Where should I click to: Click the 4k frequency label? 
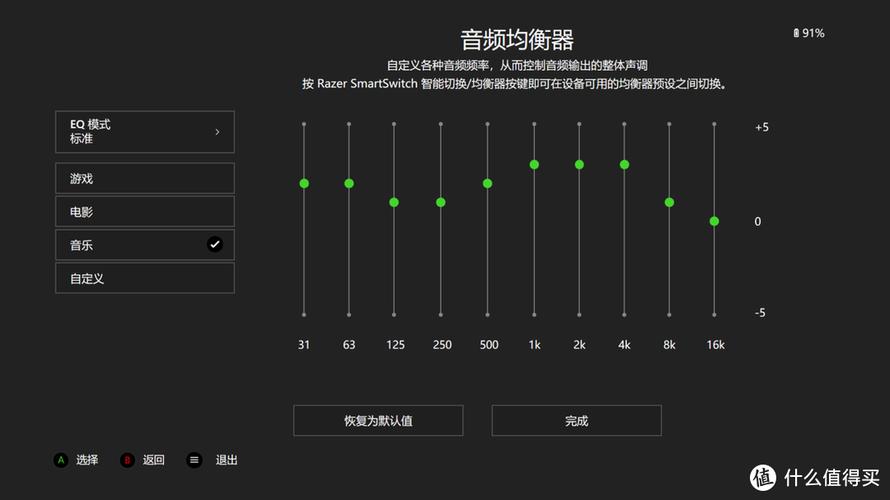pyautogui.click(x=624, y=344)
